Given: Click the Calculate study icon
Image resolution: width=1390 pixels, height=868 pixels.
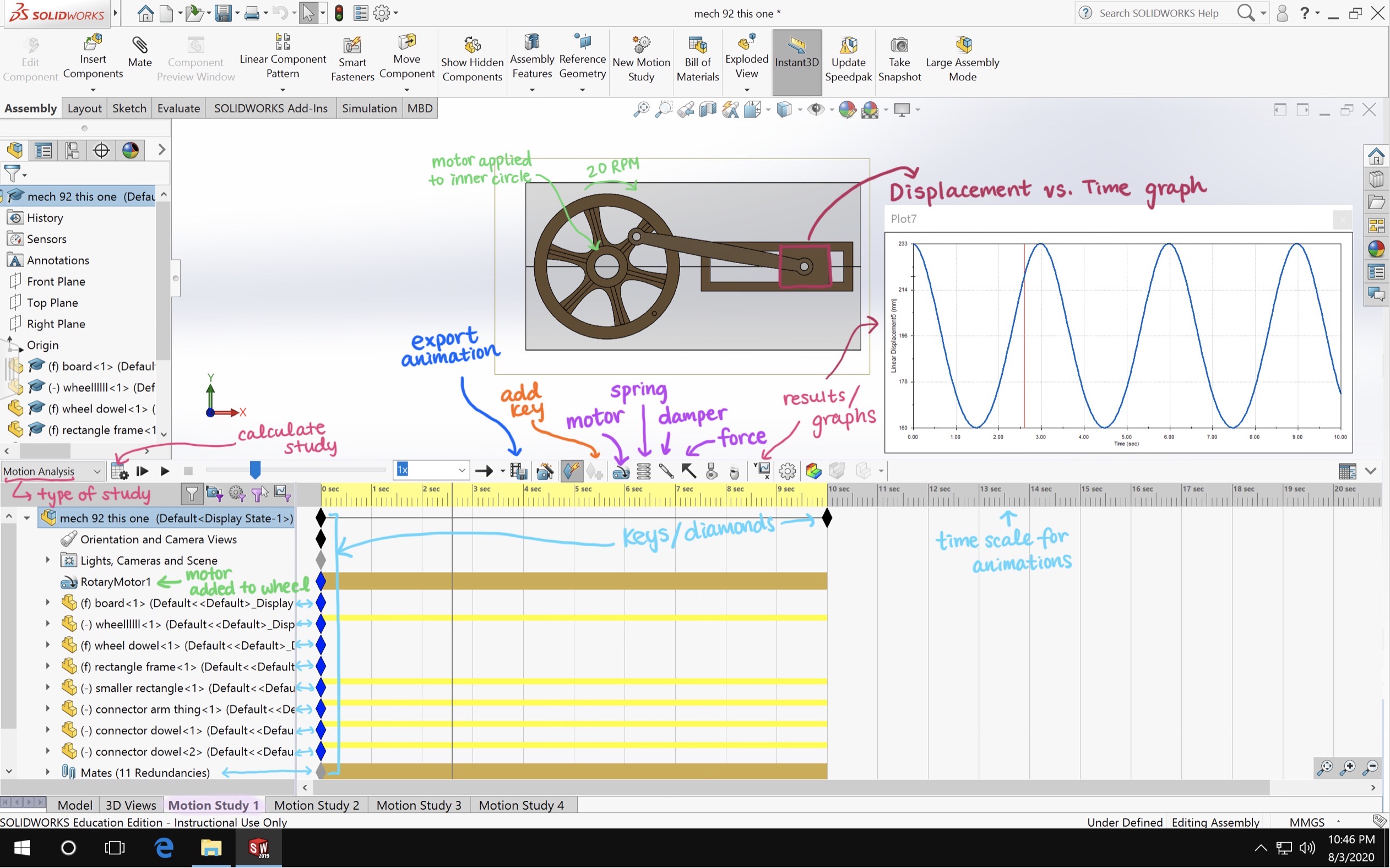Looking at the screenshot, I should click(x=120, y=471).
